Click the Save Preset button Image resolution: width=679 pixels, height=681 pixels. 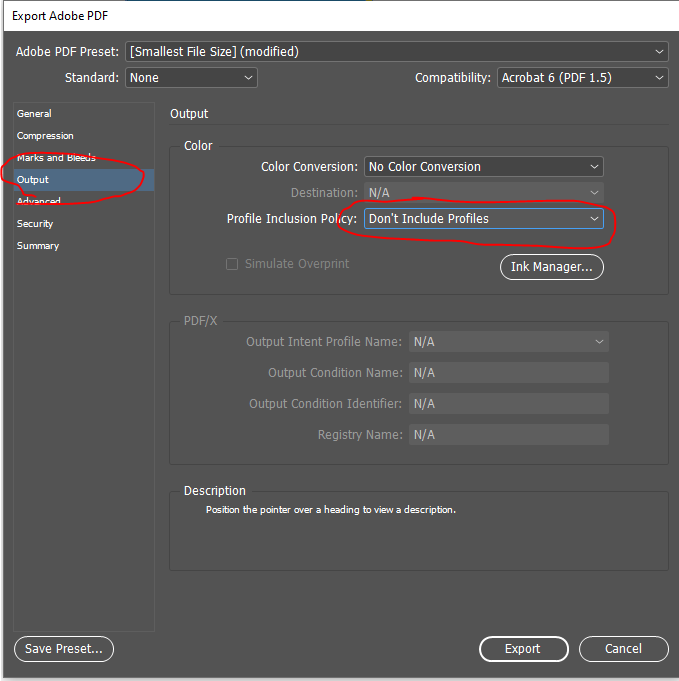(64, 649)
